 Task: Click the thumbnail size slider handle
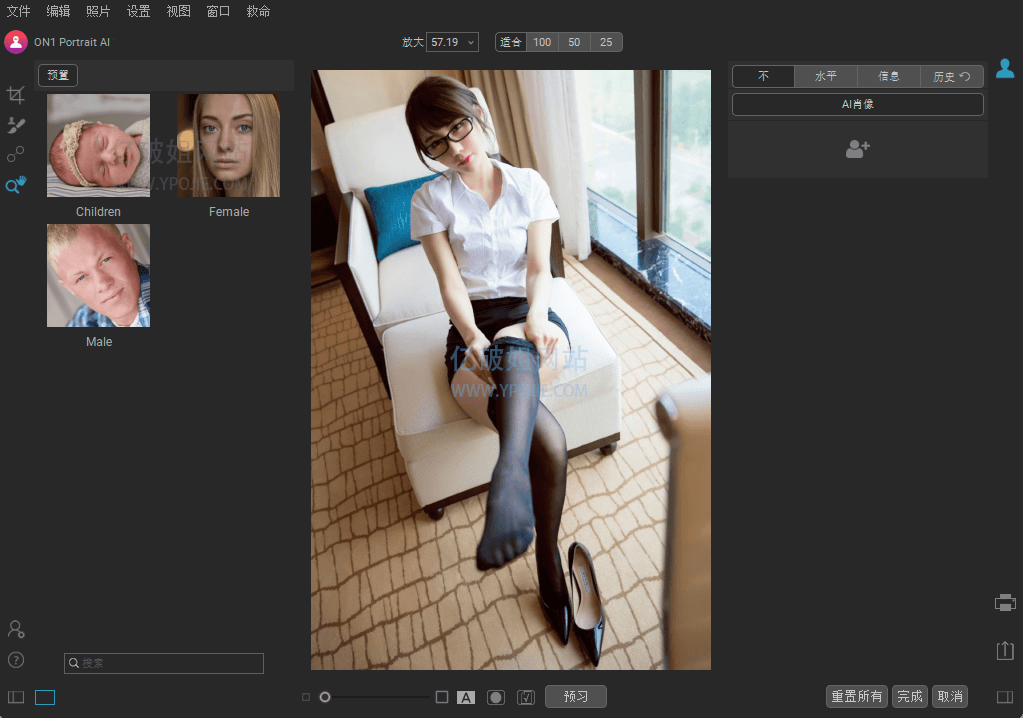tap(325, 697)
